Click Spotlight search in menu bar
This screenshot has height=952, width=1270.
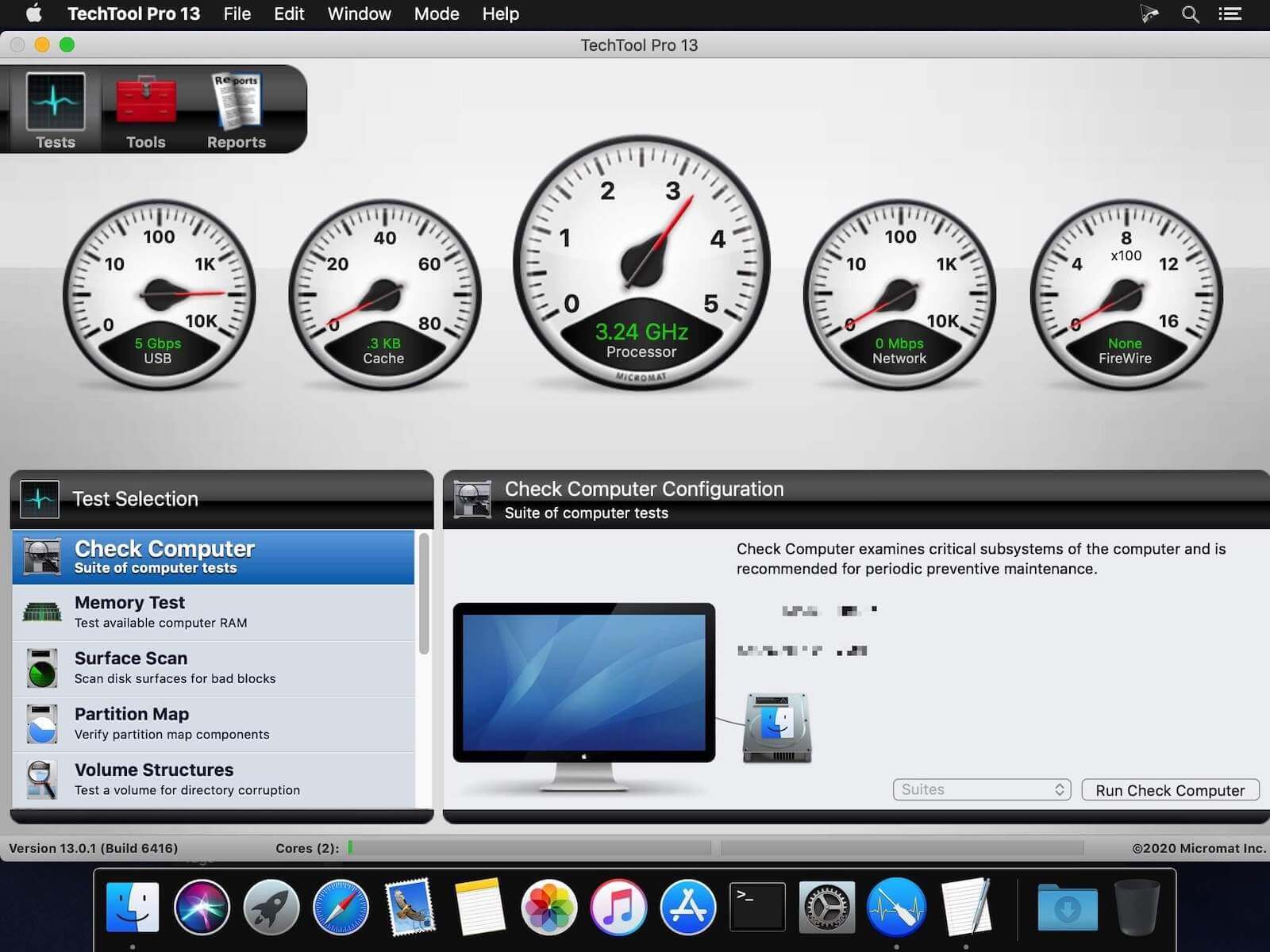pos(1190,14)
